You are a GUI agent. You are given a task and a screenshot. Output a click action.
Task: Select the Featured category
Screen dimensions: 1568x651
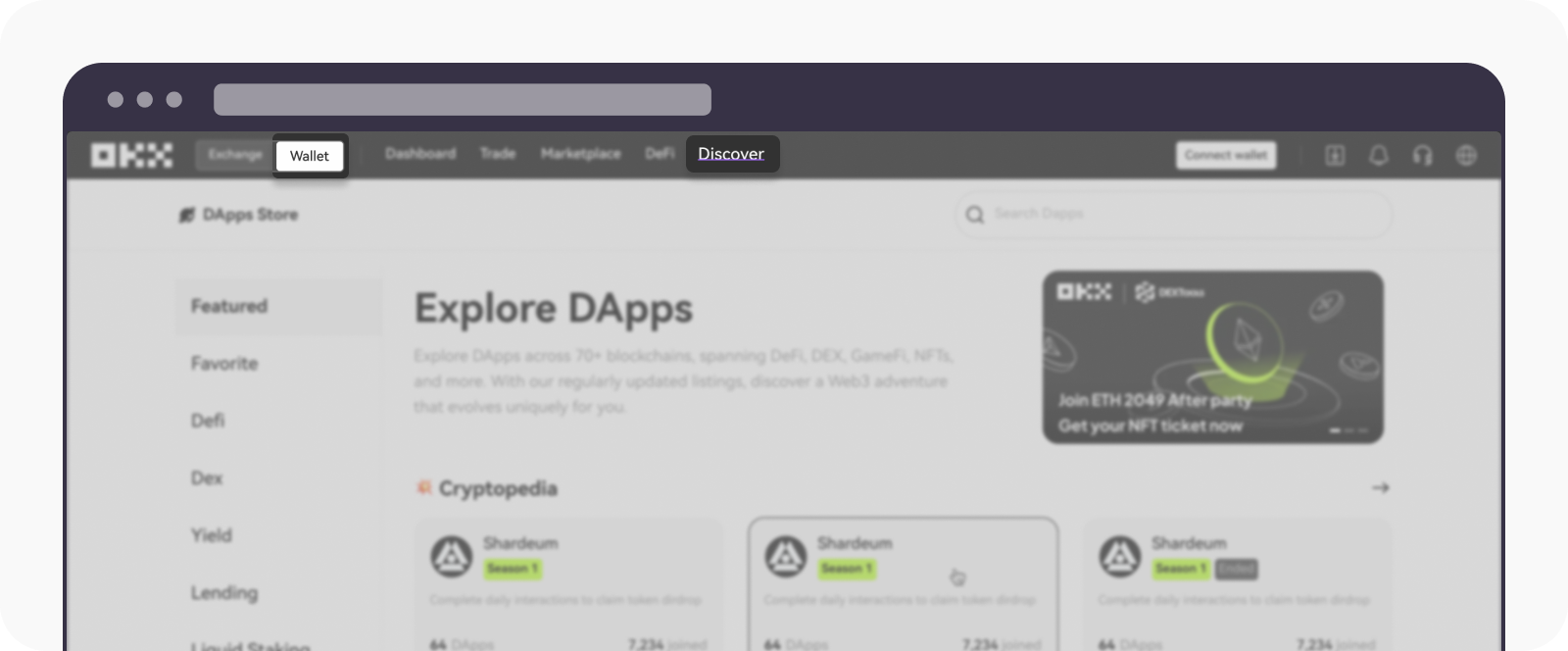click(x=279, y=307)
